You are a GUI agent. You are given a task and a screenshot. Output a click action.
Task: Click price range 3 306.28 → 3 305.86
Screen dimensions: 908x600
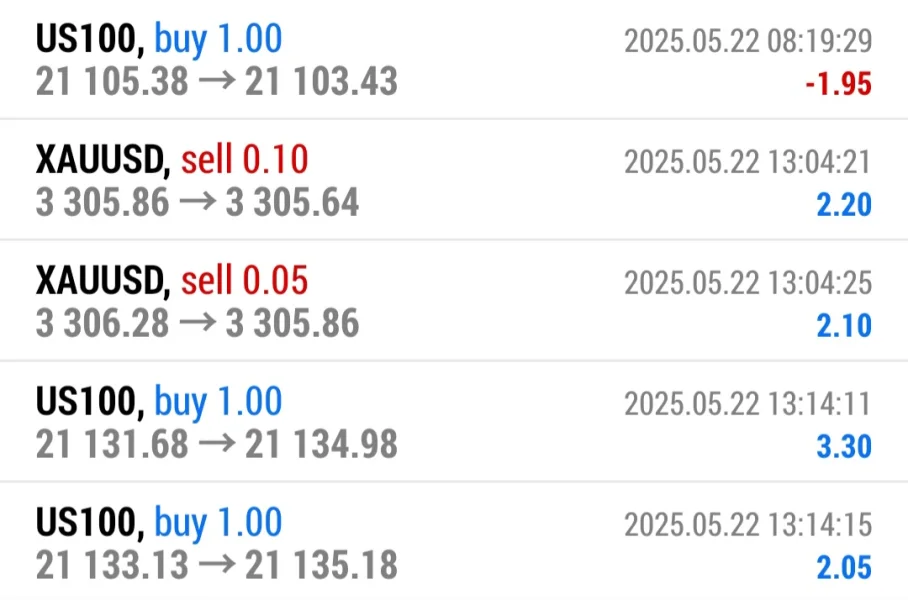[197, 324]
